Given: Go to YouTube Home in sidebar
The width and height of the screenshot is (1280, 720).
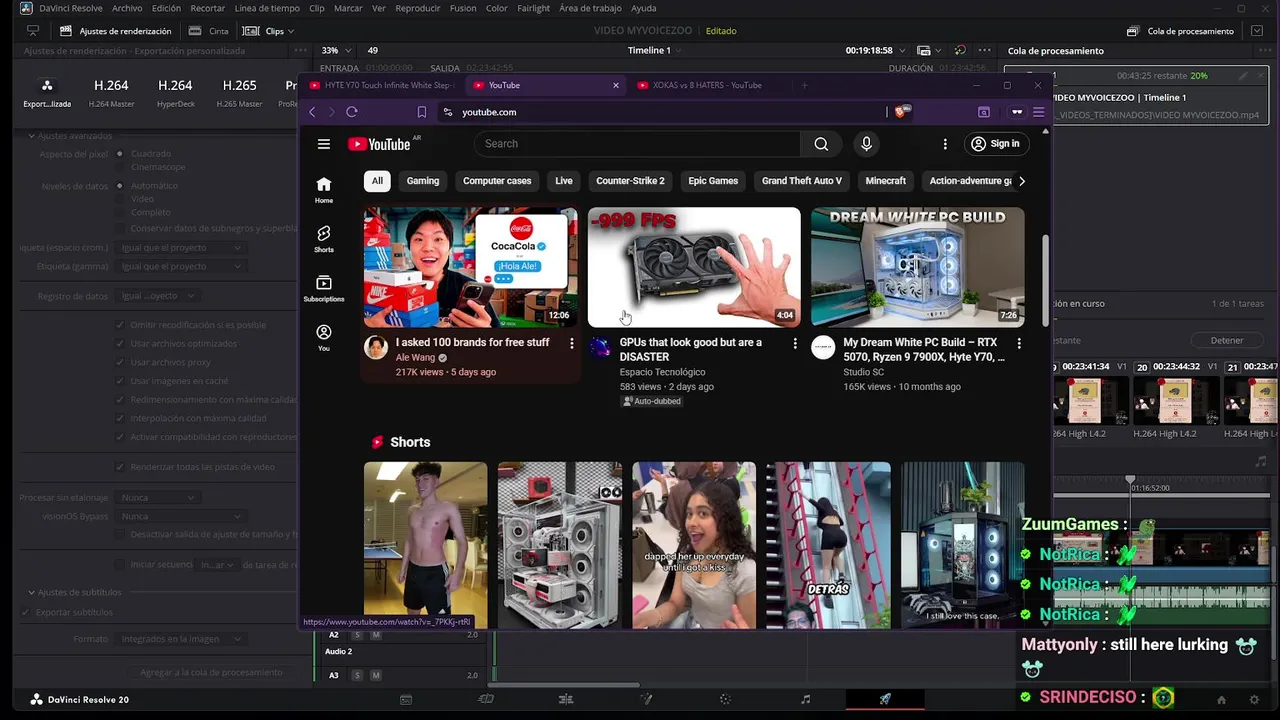Looking at the screenshot, I should tap(324, 189).
